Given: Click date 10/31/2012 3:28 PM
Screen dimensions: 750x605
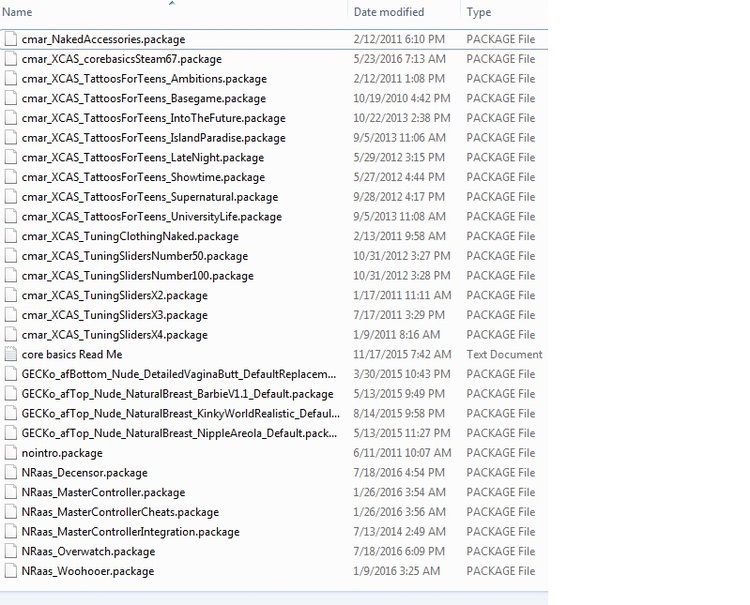Looking at the screenshot, I should 402,275.
